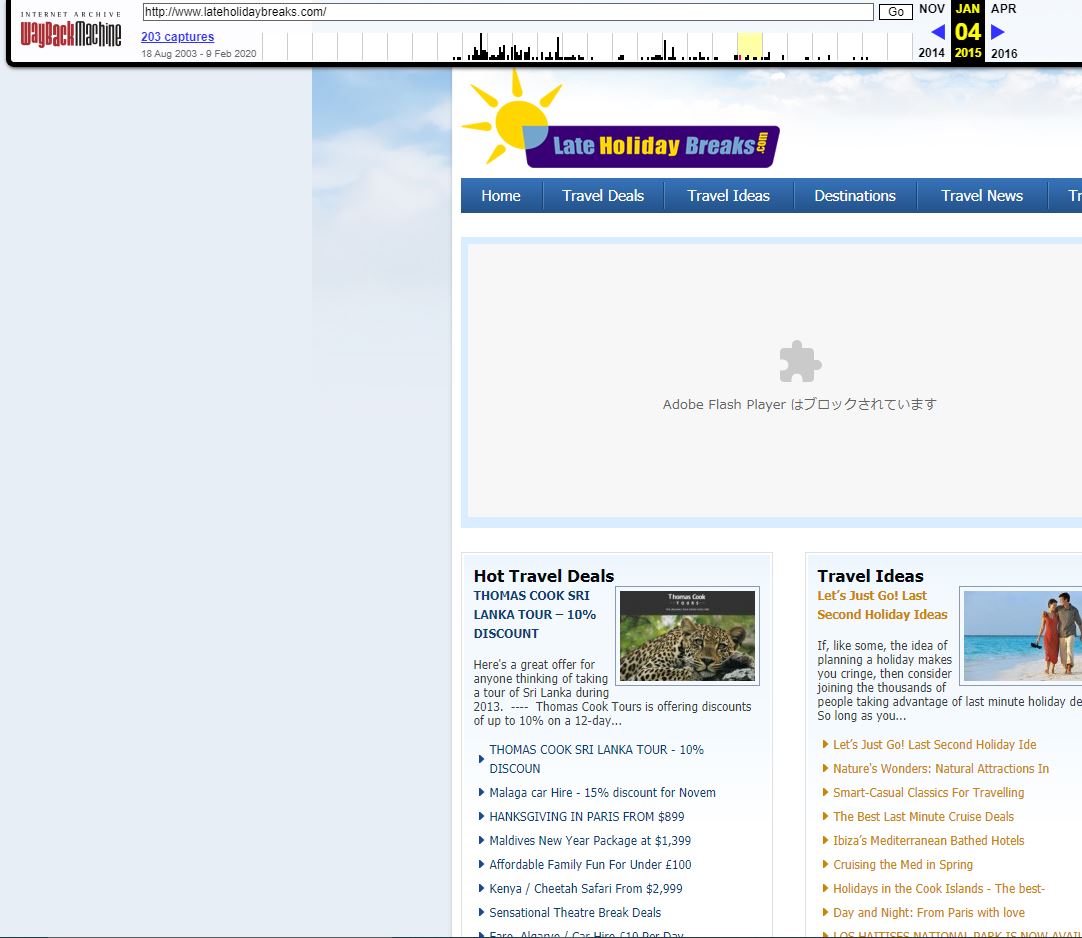Click arrow bullet beside Malaga car Hire
The height and width of the screenshot is (938, 1082).
click(x=482, y=793)
